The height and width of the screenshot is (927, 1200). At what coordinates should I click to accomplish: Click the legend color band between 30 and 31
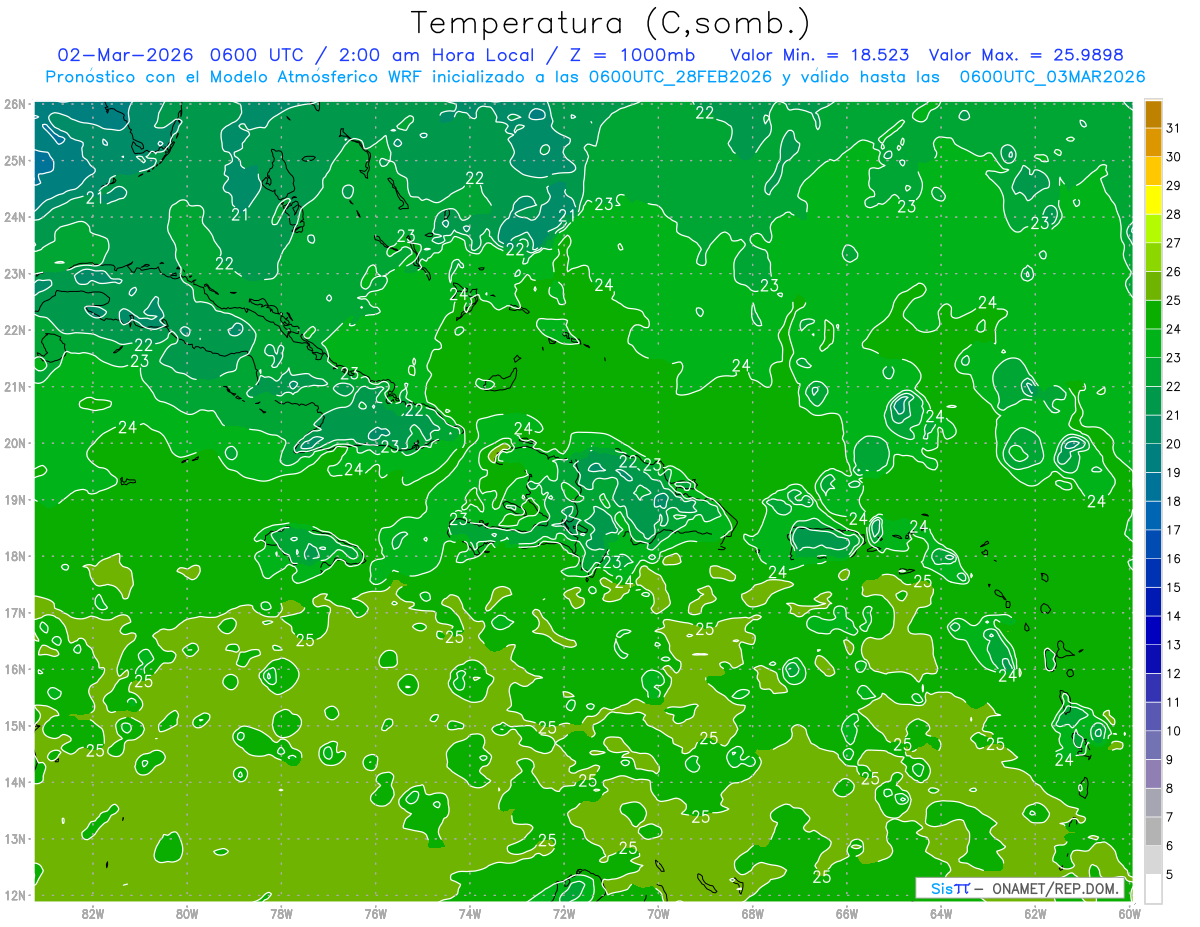point(1153,142)
